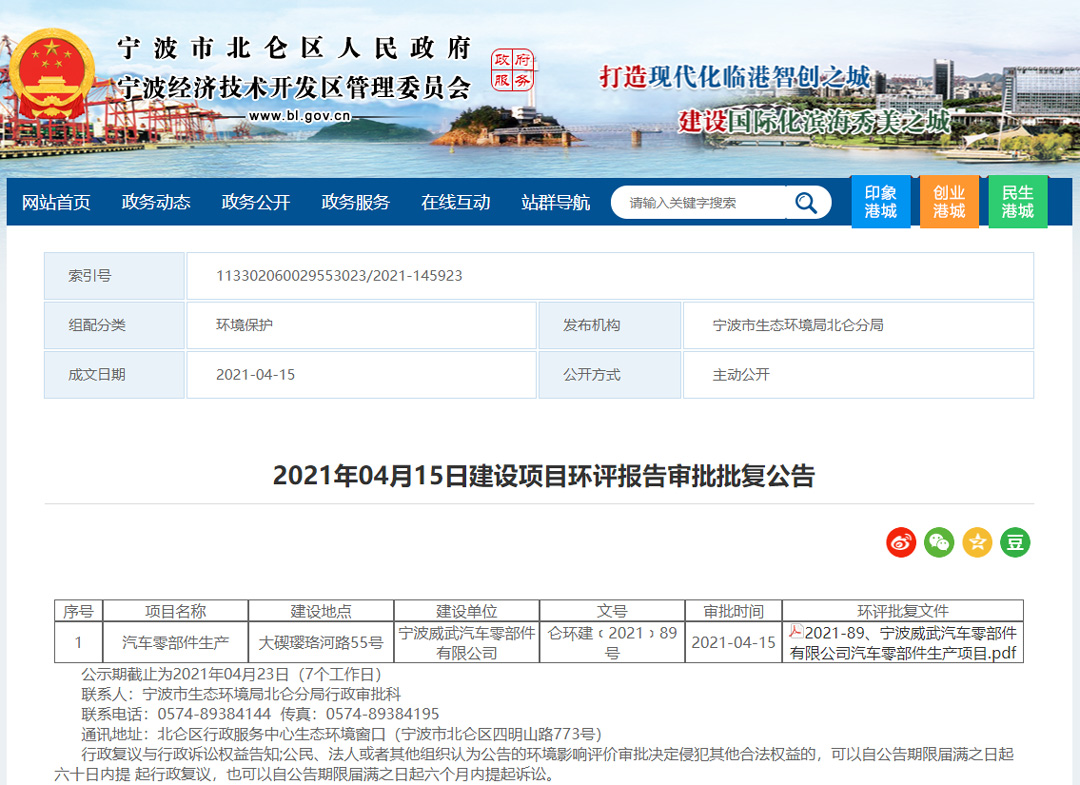The image size is (1080, 785).
Task: Open 站群导航 navigation item
Action: coord(556,203)
